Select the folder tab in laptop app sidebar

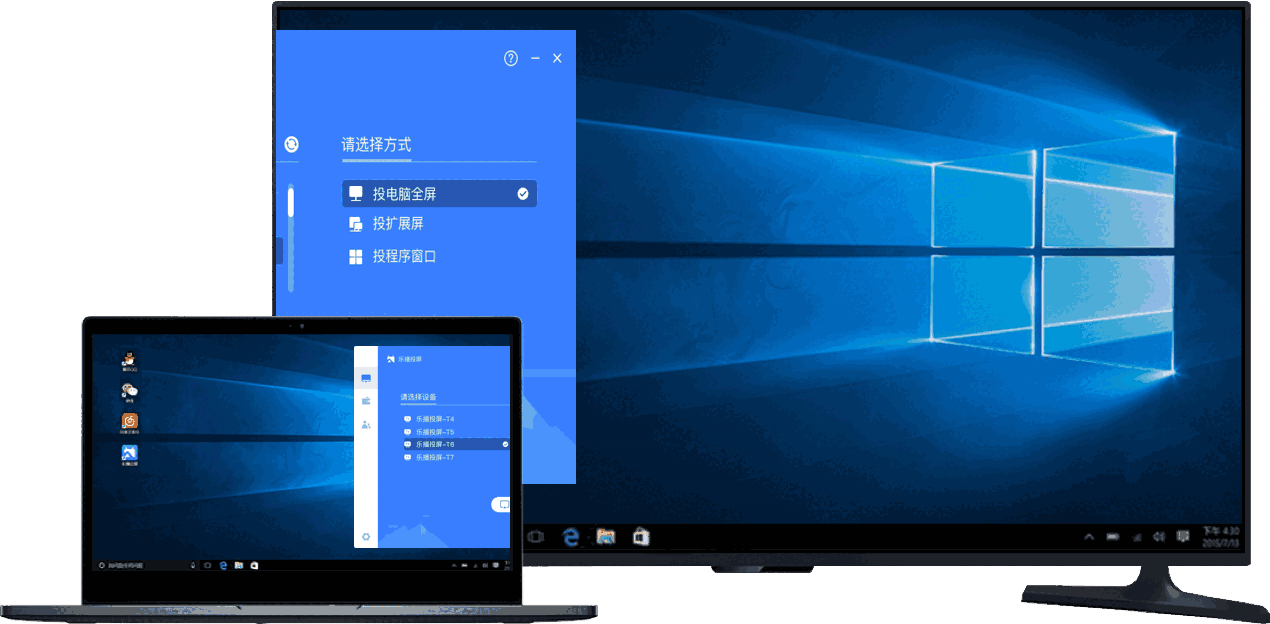tap(366, 400)
